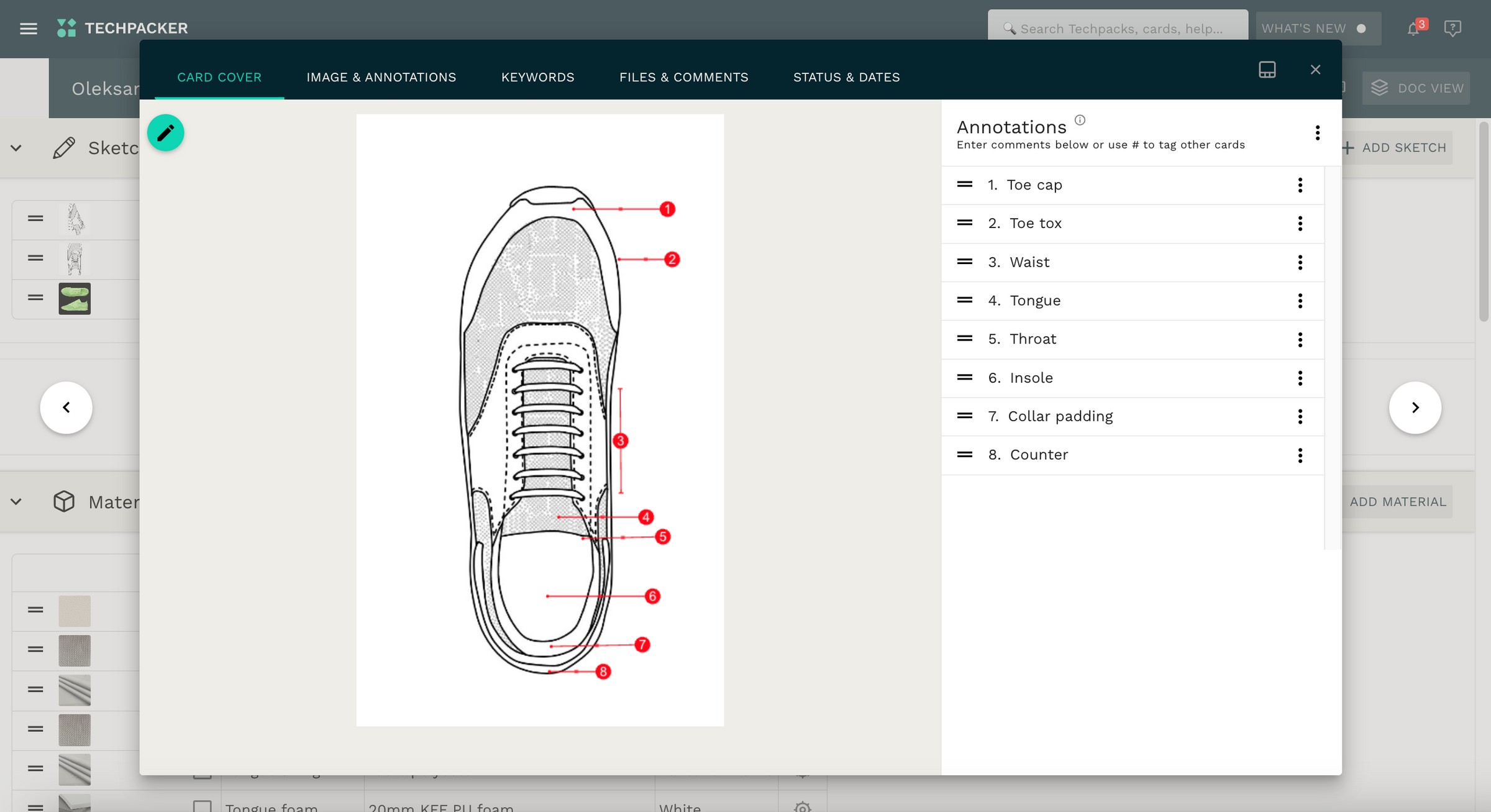Check the Tongue foam material checkbox

[202, 806]
